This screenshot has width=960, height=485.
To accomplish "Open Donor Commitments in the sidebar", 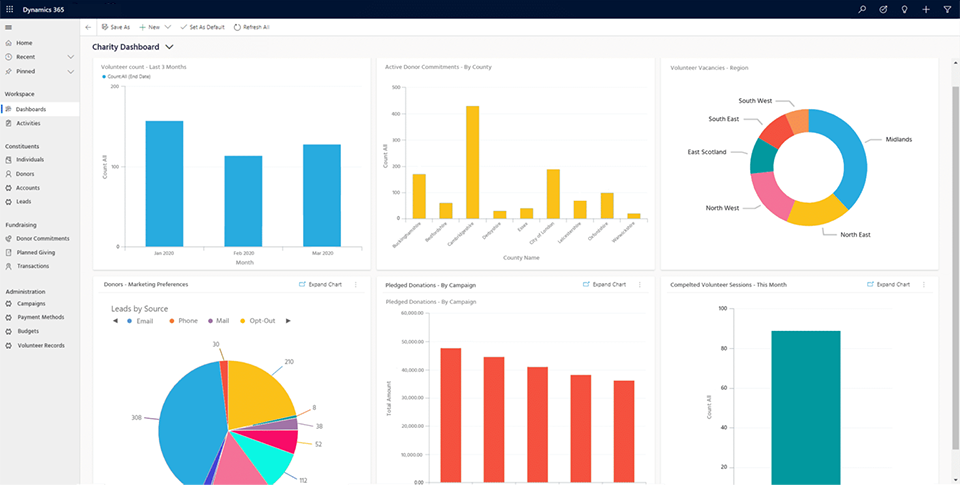I will (42, 239).
